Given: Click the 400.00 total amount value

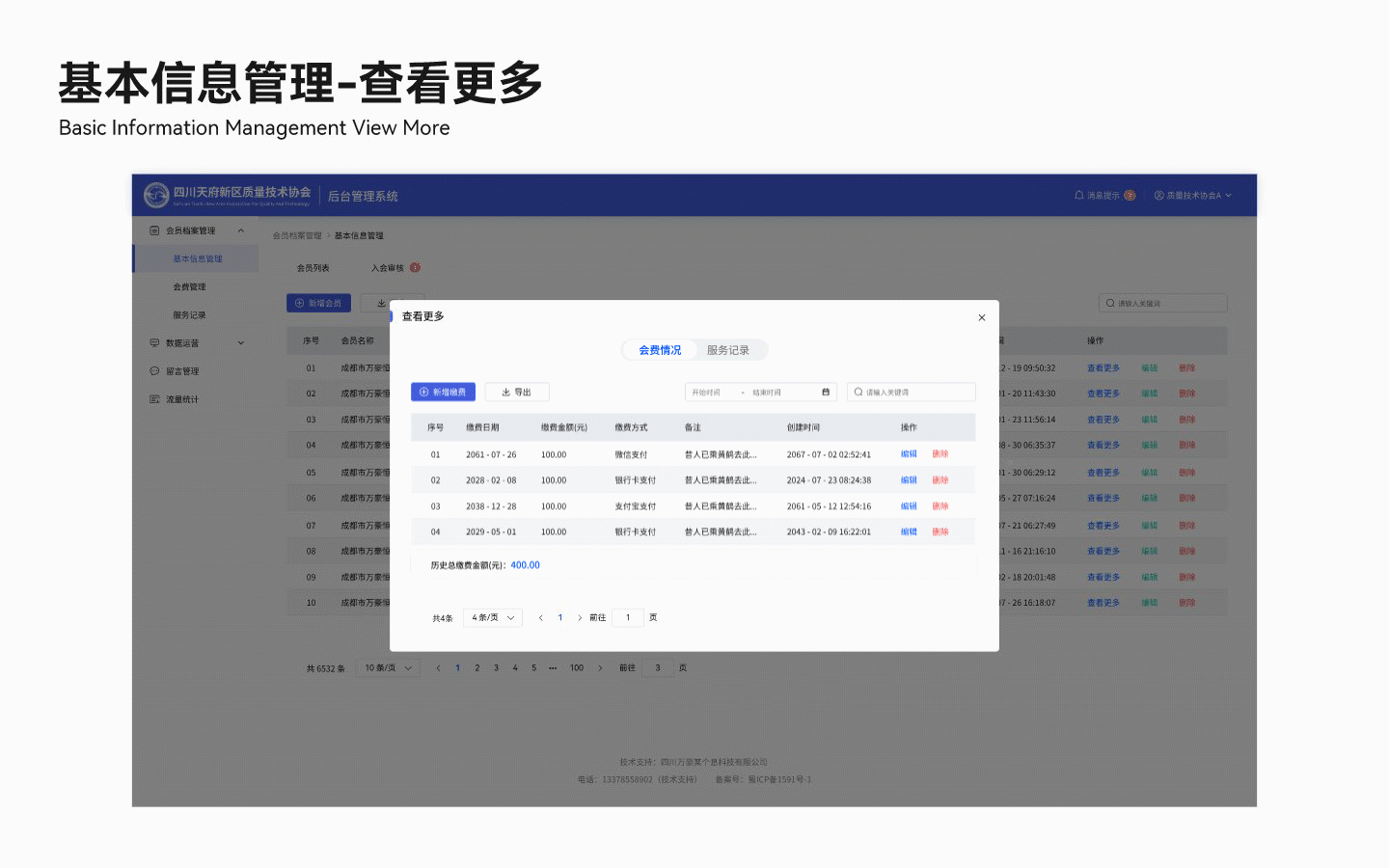Looking at the screenshot, I should click(525, 566).
